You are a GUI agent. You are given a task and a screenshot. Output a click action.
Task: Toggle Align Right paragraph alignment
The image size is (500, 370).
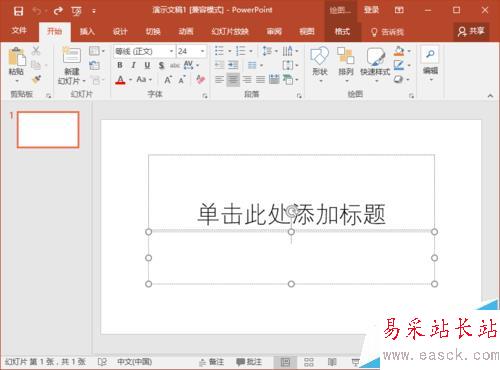pyautogui.click(x=247, y=80)
